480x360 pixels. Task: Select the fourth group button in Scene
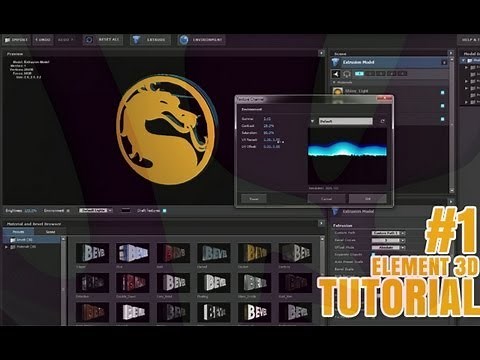(392, 73)
